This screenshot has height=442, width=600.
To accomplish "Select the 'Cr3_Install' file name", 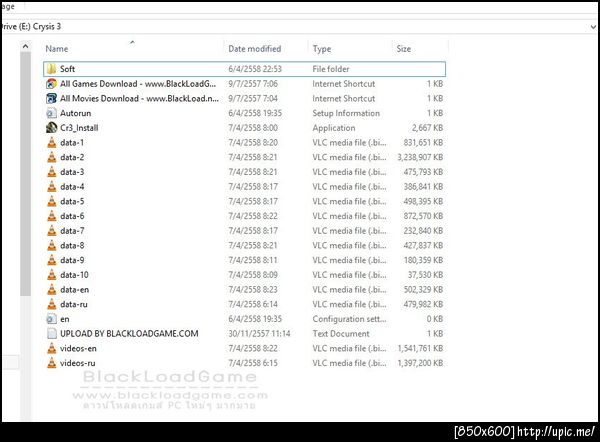I will tap(79, 128).
